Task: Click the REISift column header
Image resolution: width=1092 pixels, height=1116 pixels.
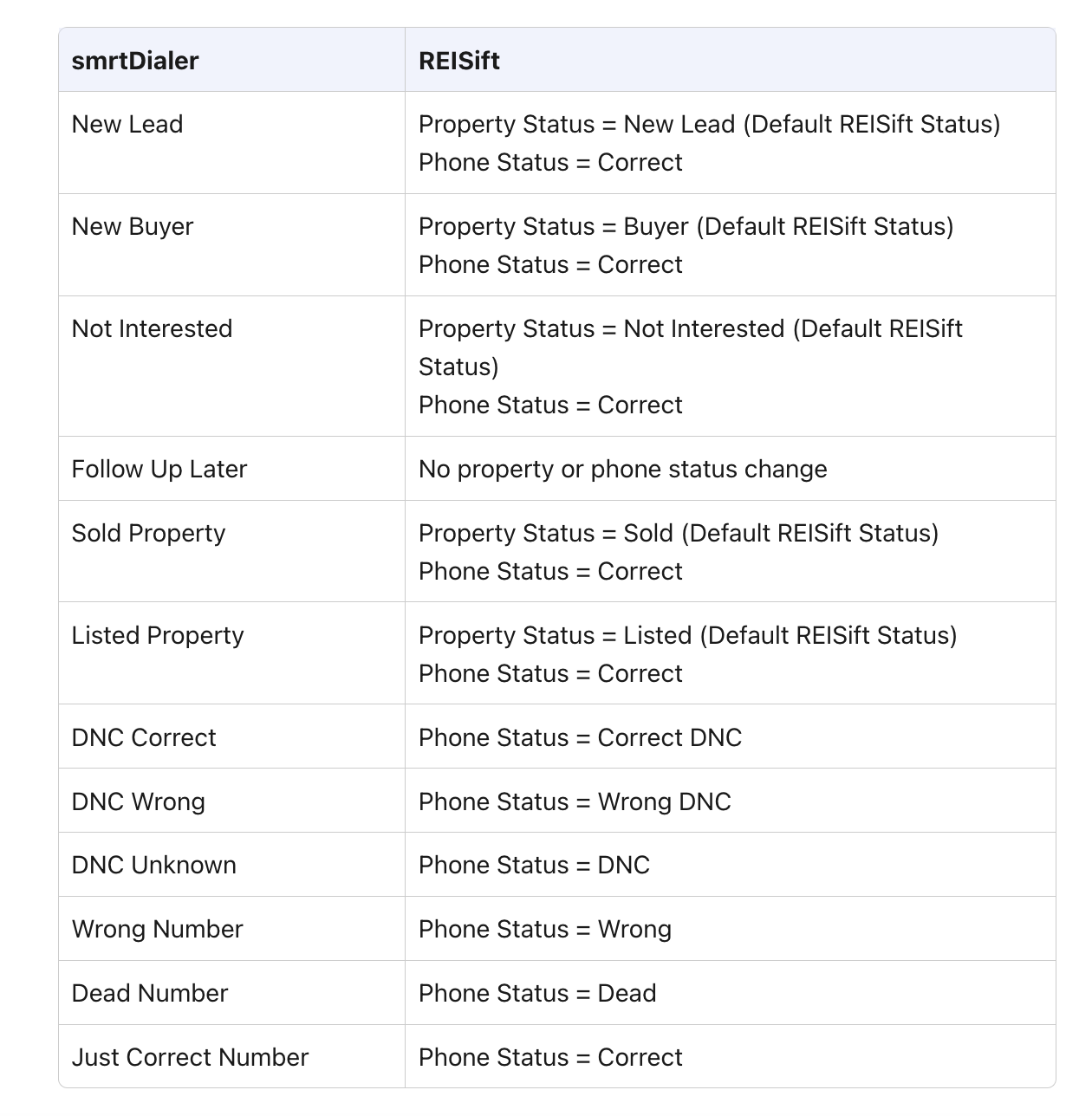Action: tap(459, 61)
